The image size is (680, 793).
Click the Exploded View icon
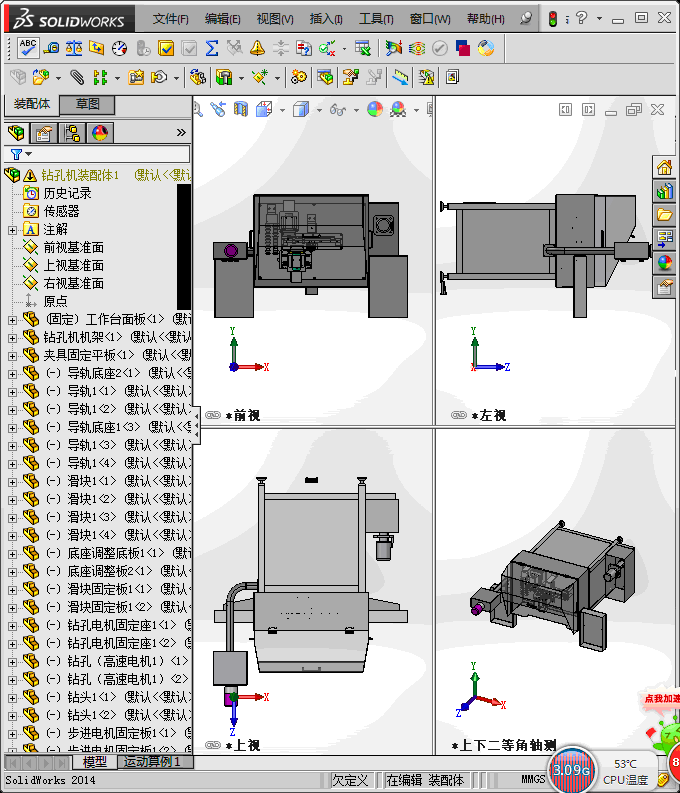(350, 77)
